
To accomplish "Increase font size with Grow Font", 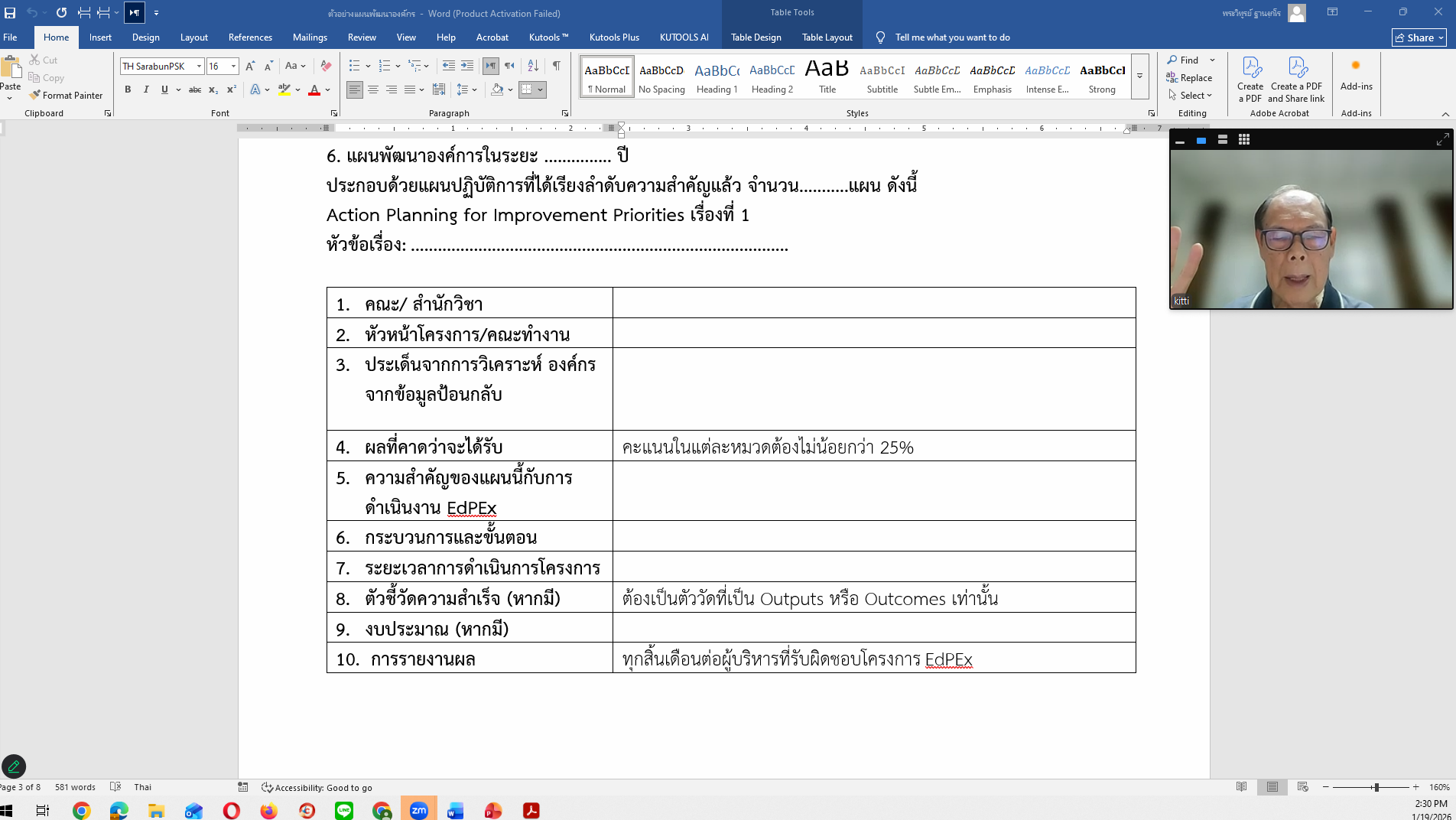I will (x=250, y=67).
